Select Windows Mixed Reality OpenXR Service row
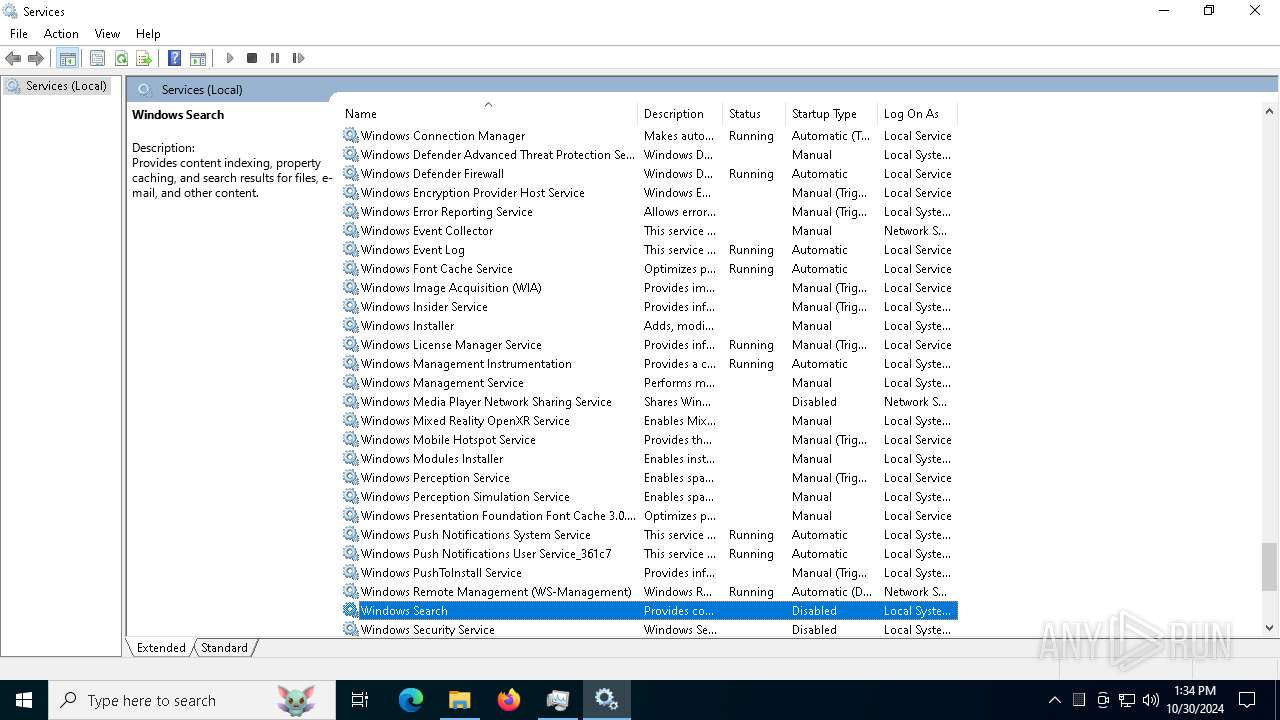 [x=649, y=421]
